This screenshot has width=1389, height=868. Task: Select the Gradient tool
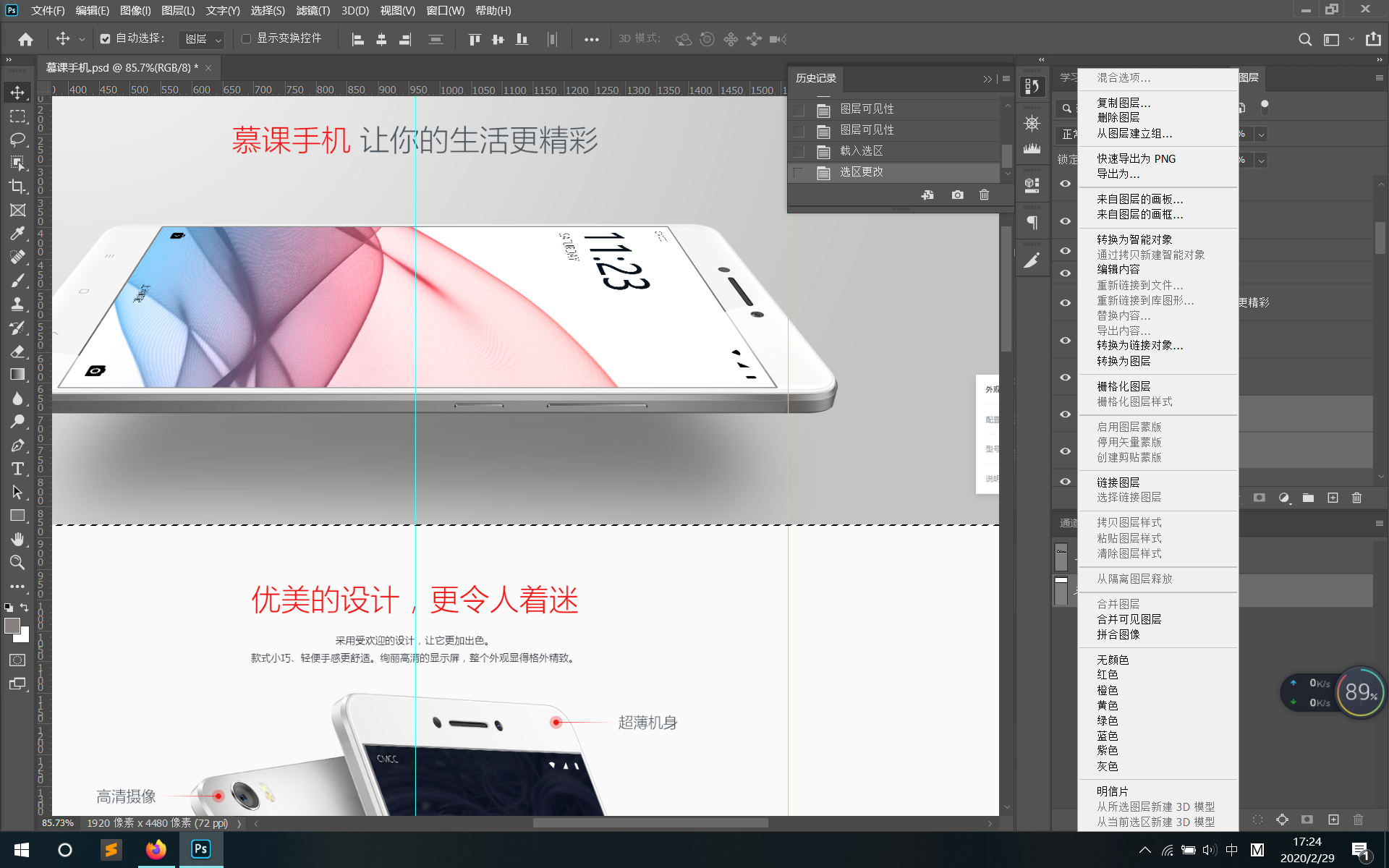(17, 375)
